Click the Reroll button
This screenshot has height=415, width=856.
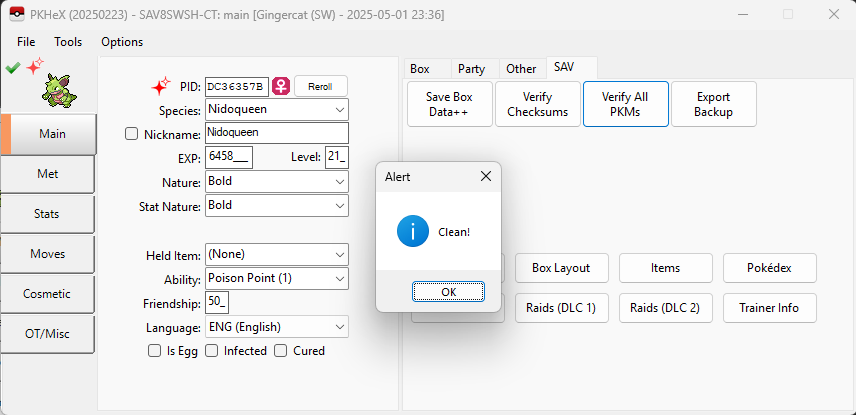320,86
